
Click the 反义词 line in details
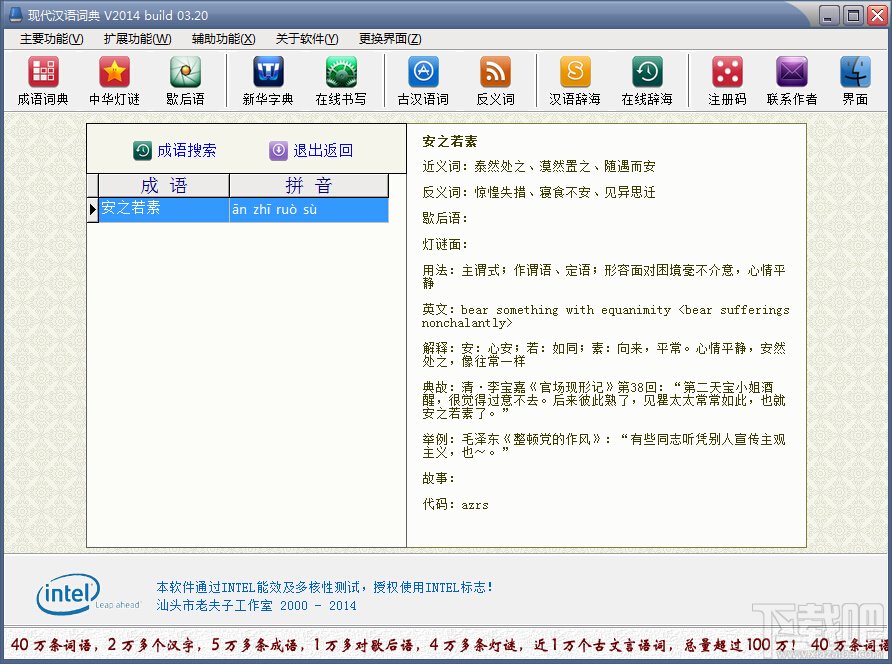[539, 192]
